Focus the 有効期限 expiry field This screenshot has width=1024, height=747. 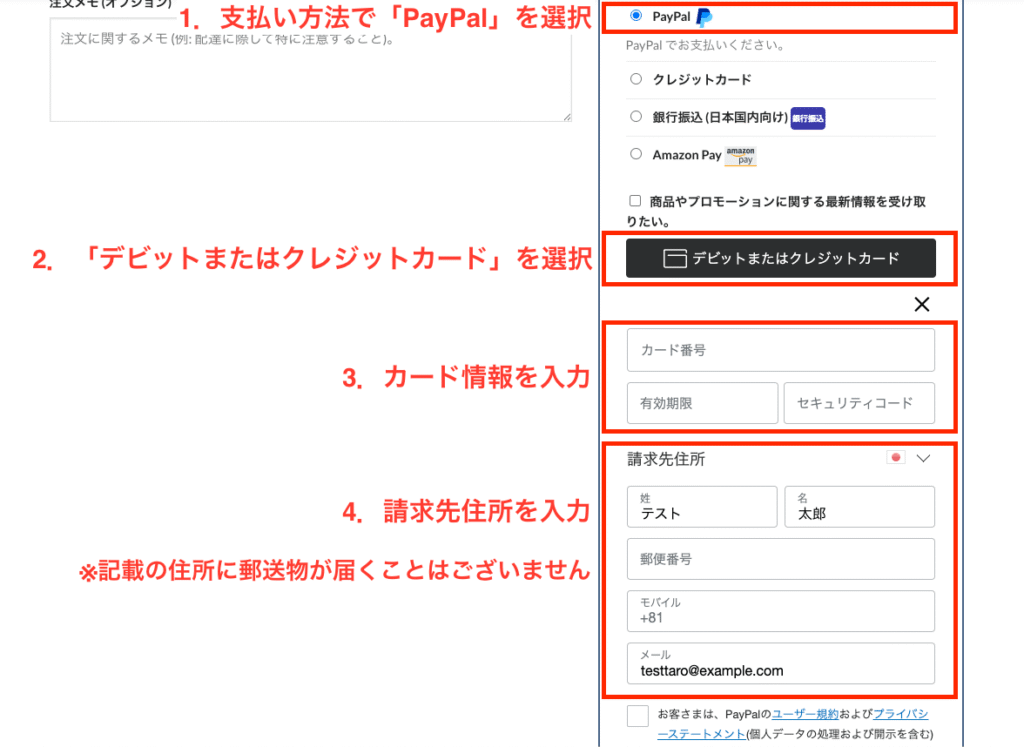pyautogui.click(x=702, y=403)
